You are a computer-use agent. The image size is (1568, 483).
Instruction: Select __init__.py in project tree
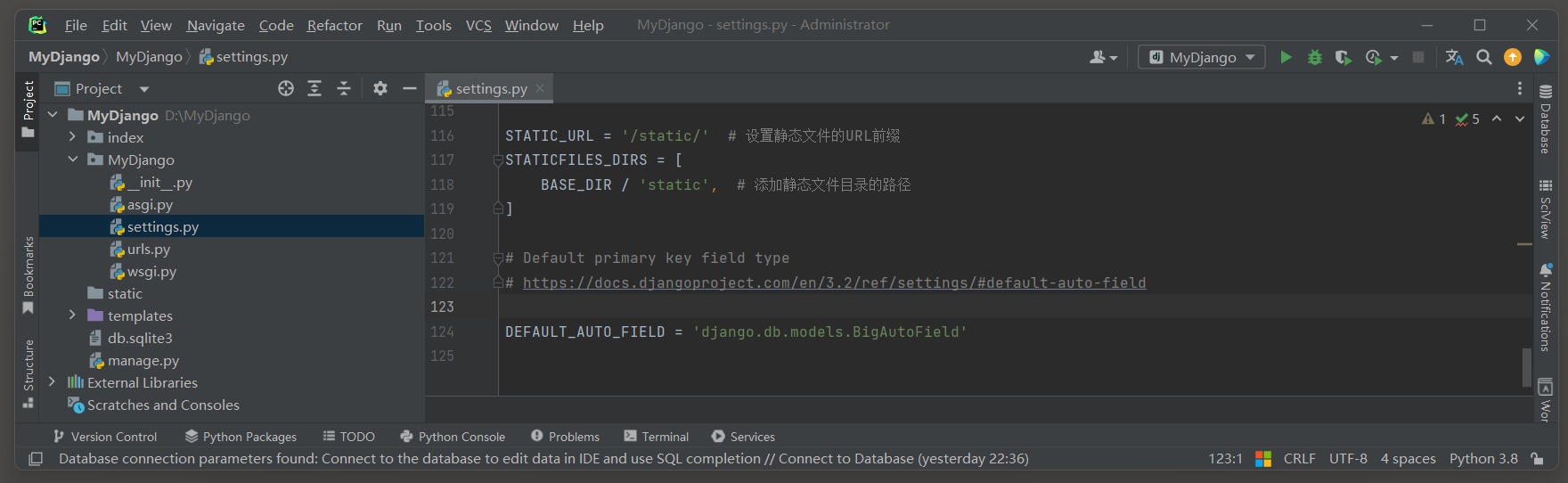point(151,182)
